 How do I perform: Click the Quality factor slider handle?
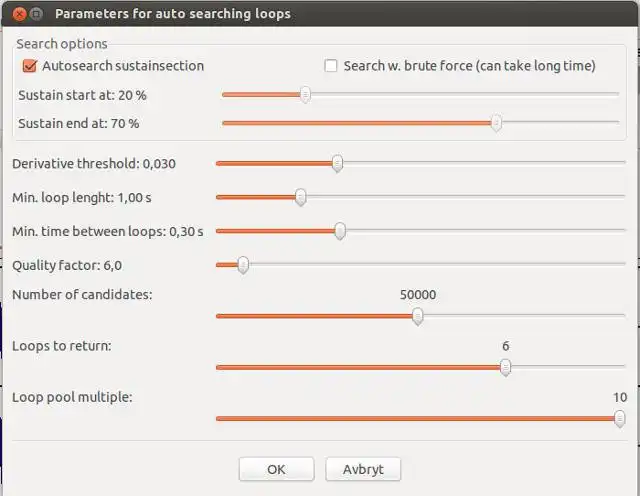[242, 265]
